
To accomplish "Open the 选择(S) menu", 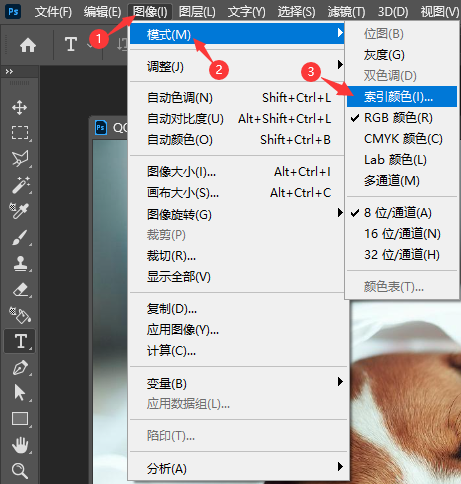I will [x=296, y=12].
